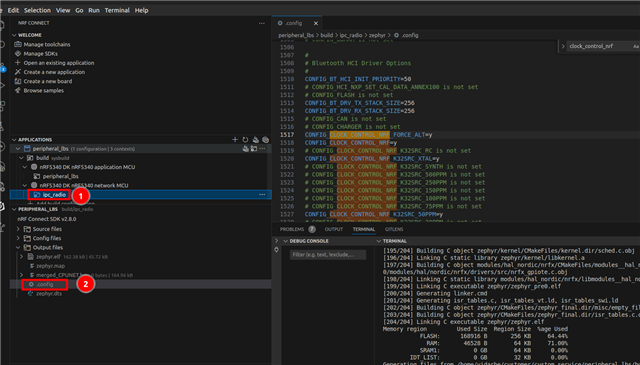Select peripheral_lbs under application MCU
The height and width of the screenshot is (365, 640).
[x=60, y=176]
